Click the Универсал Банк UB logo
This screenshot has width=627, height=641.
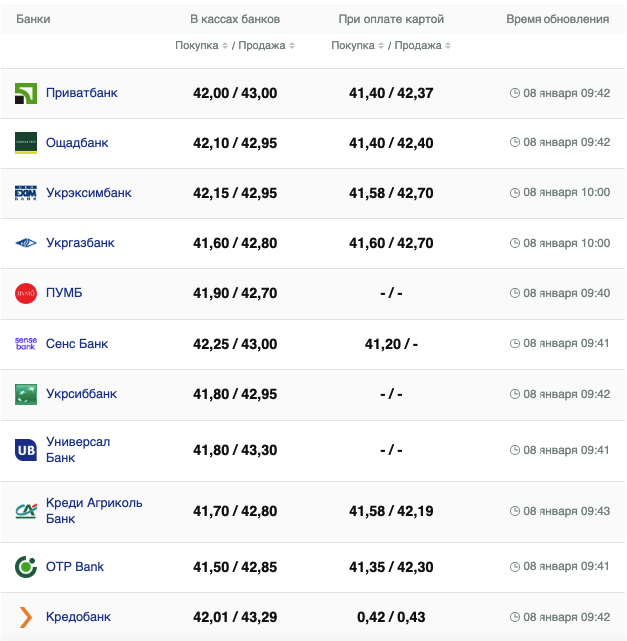26,451
